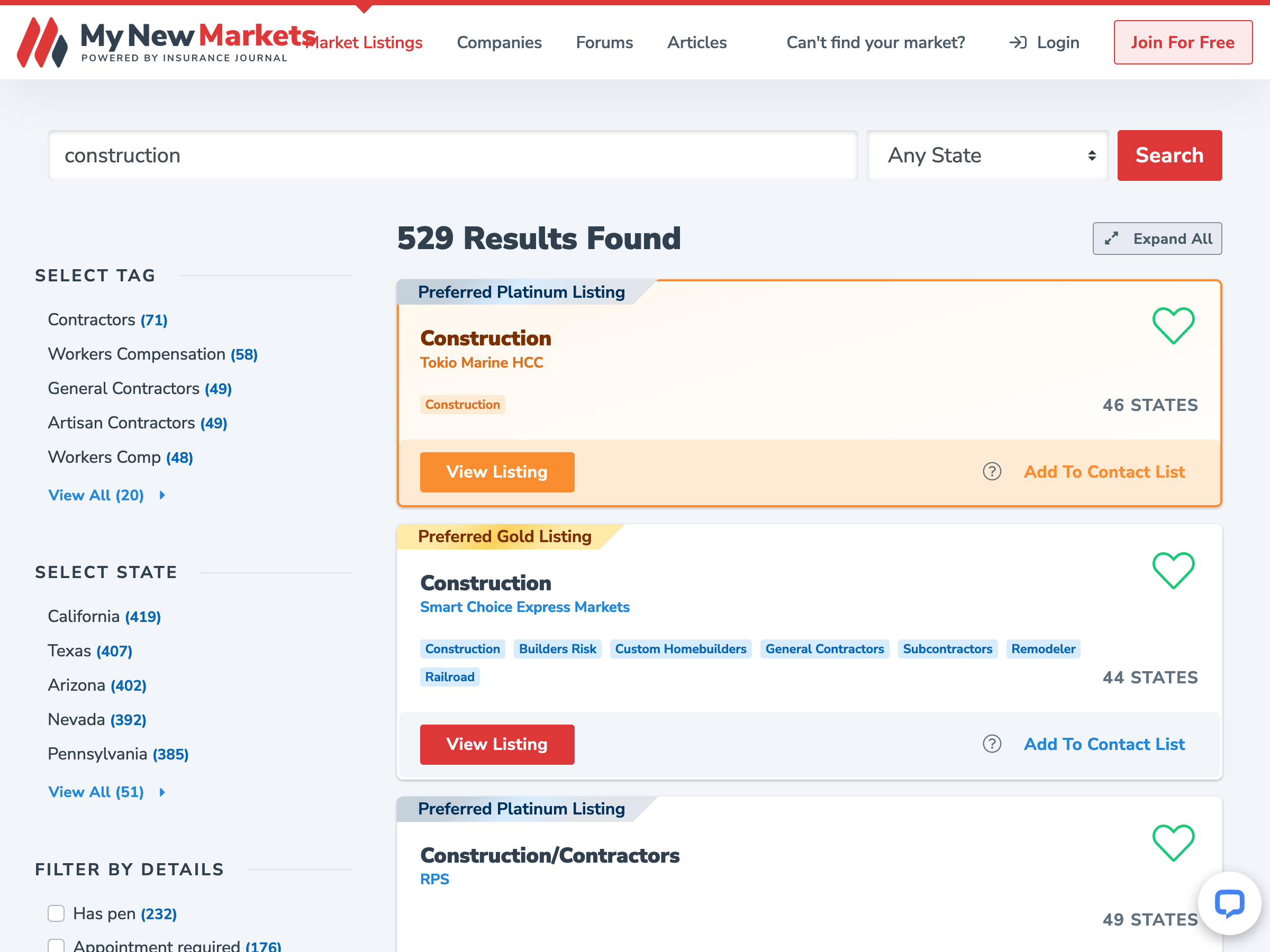Click help icon in Smart Choice listing
This screenshot has width=1270, height=952.
[x=992, y=744]
